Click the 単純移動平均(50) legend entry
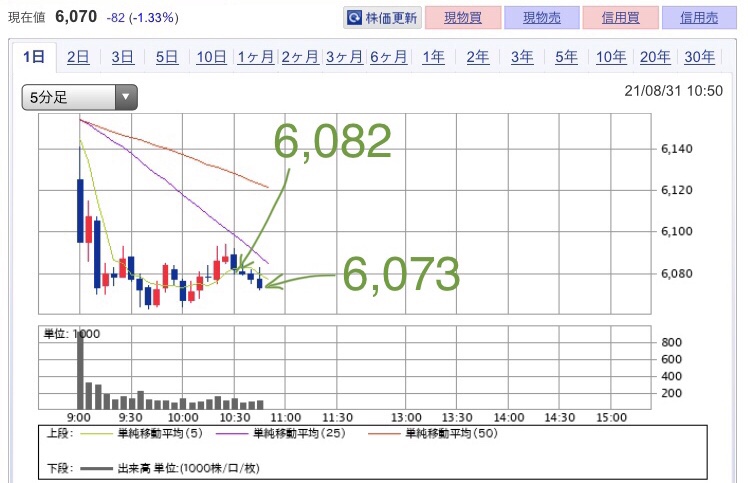The width and height of the screenshot is (748, 483). tap(433, 433)
